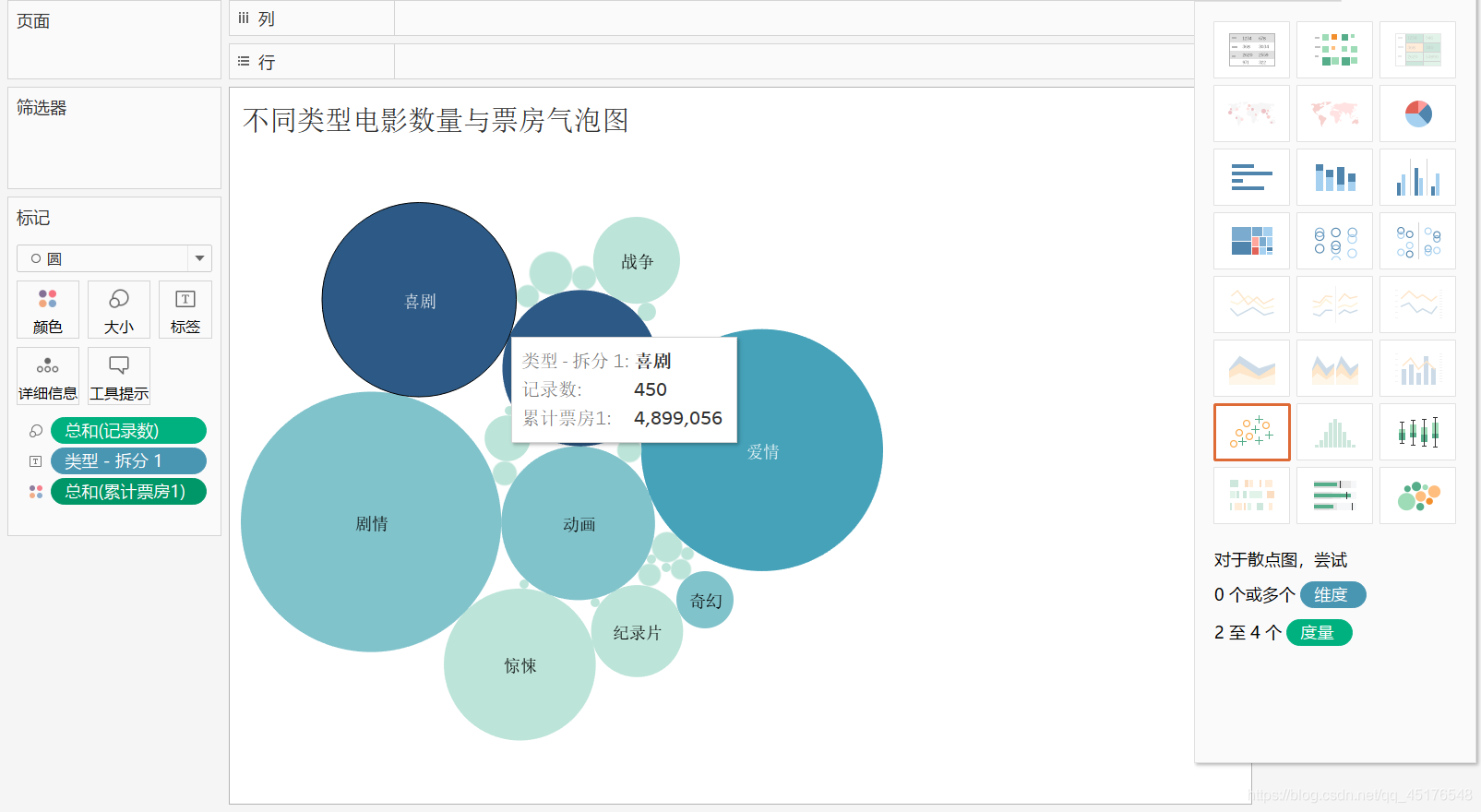This screenshot has height=812, width=1481.
Task: Select the 动画 bubble
Action: point(579,524)
